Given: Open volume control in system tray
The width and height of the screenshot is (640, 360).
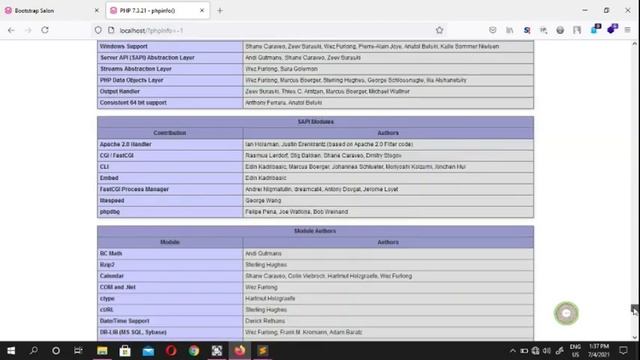Looking at the screenshot, I should [x=547, y=351].
